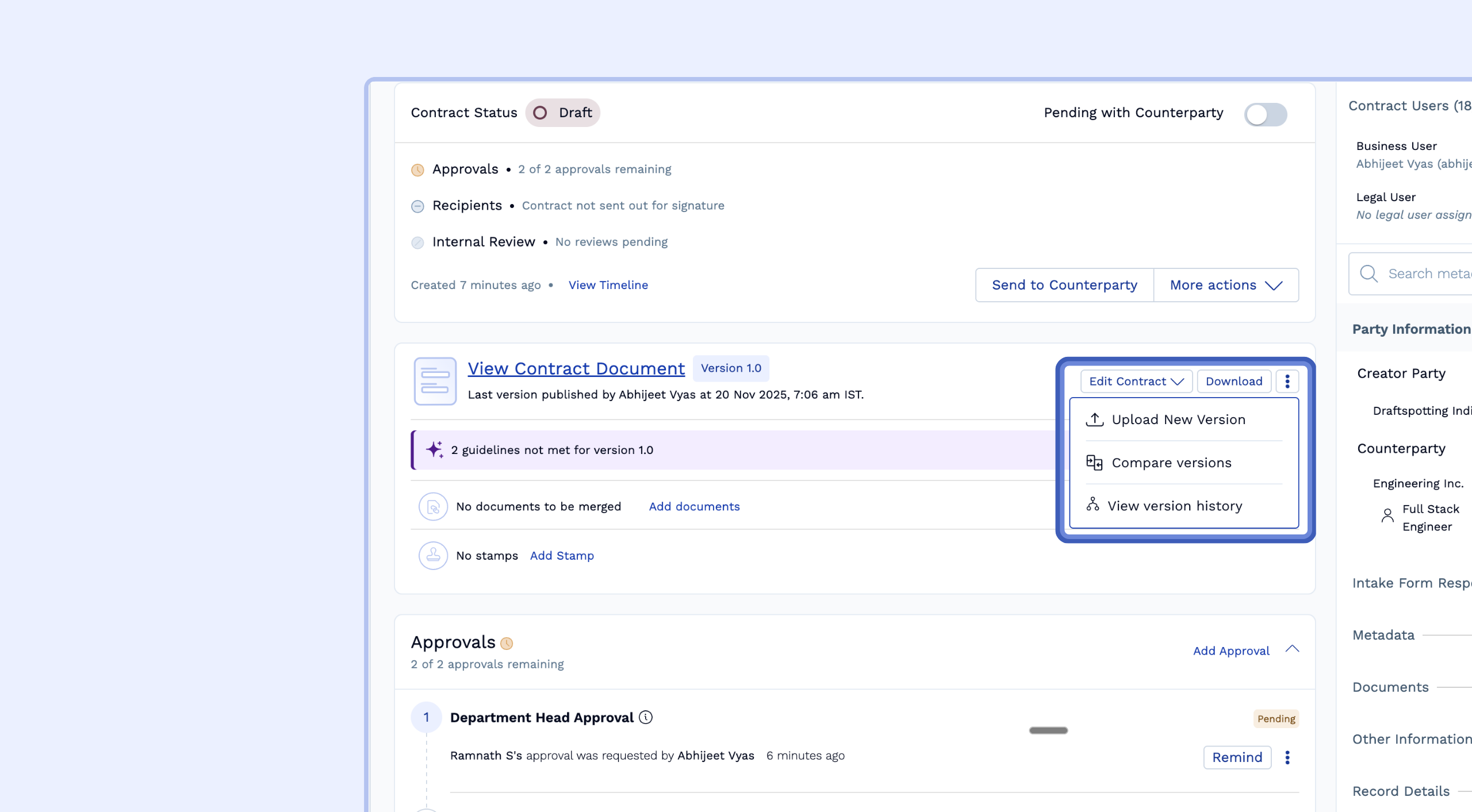Collapse the Approvals section chevron
This screenshot has width=1472, height=812.
[1292, 649]
